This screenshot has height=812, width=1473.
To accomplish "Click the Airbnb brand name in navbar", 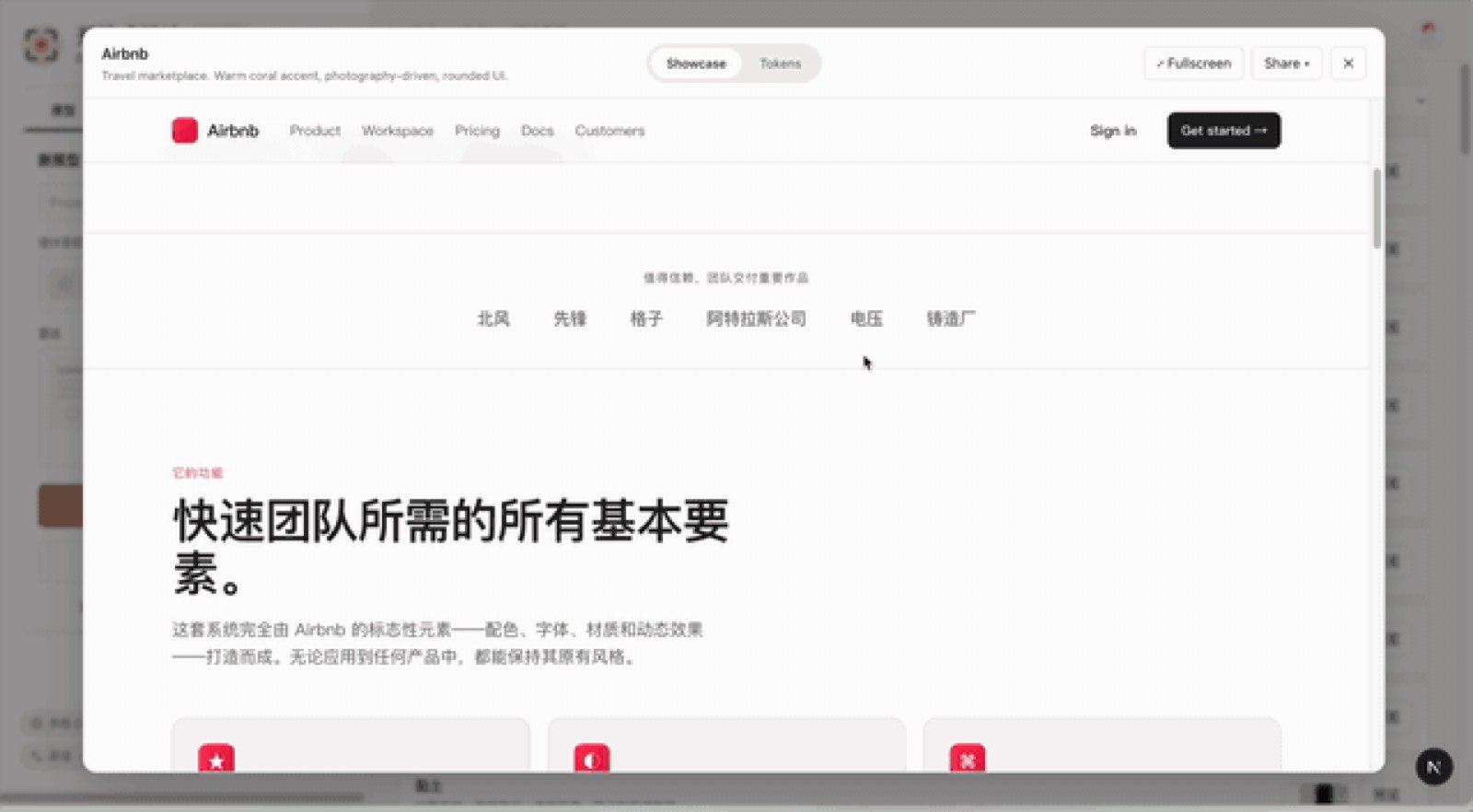I will (x=233, y=131).
